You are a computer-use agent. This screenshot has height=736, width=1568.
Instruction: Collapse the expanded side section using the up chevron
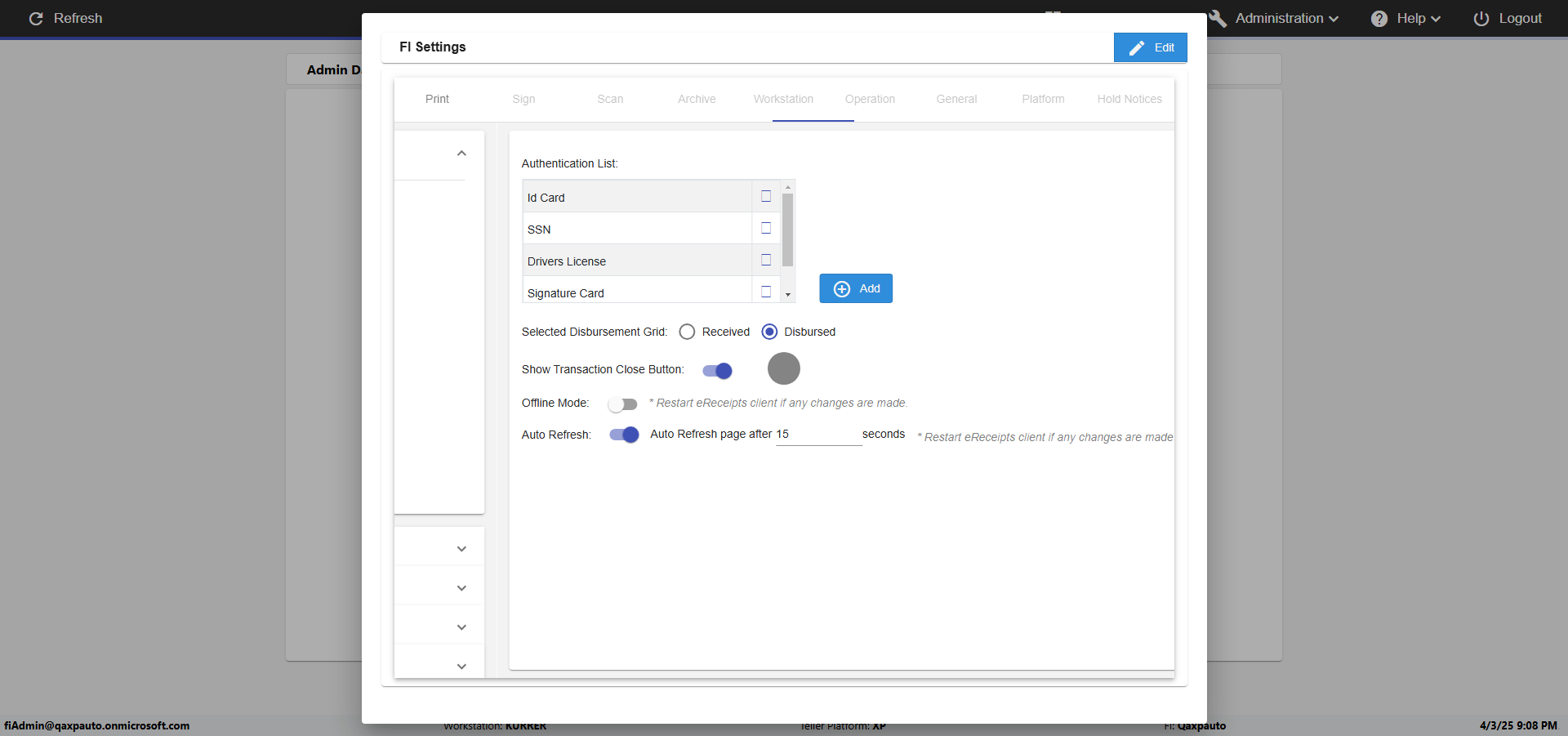[x=461, y=154]
